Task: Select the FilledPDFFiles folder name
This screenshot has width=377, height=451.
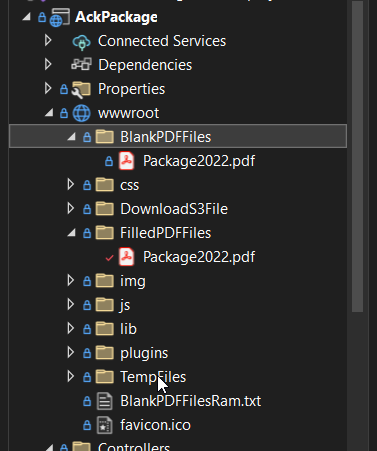Action: pyautogui.click(x=166, y=233)
